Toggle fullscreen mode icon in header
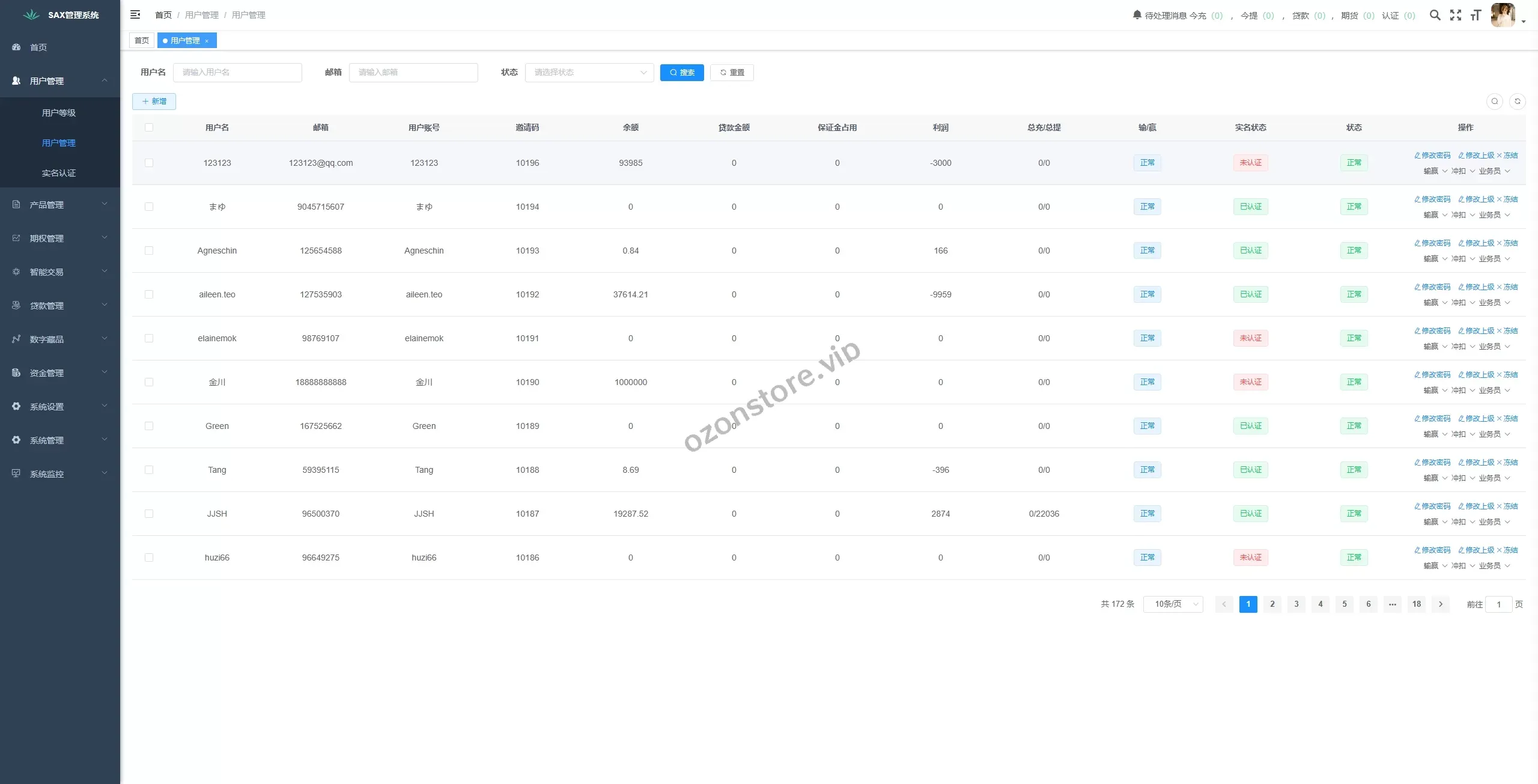The height and width of the screenshot is (784, 1538). point(1455,15)
